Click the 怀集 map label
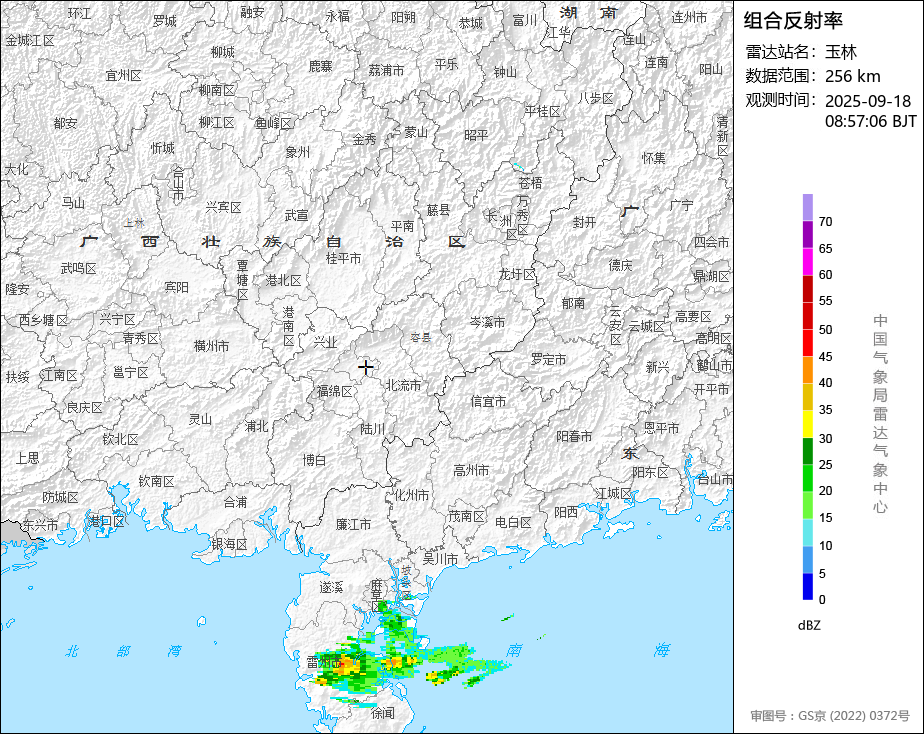 pyautogui.click(x=654, y=158)
